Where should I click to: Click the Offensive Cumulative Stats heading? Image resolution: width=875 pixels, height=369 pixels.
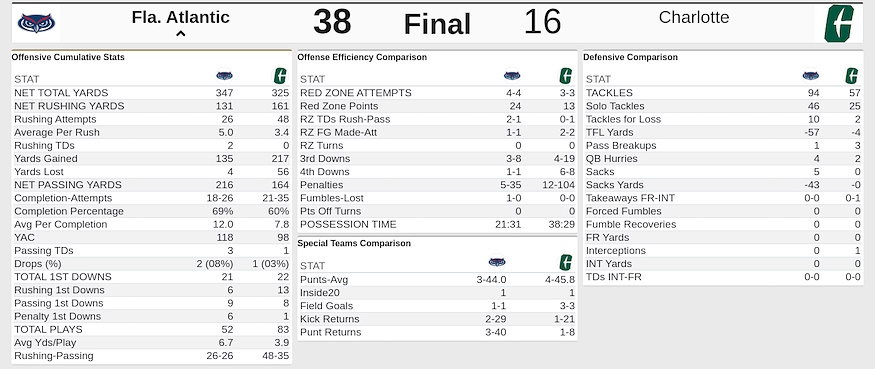68,57
